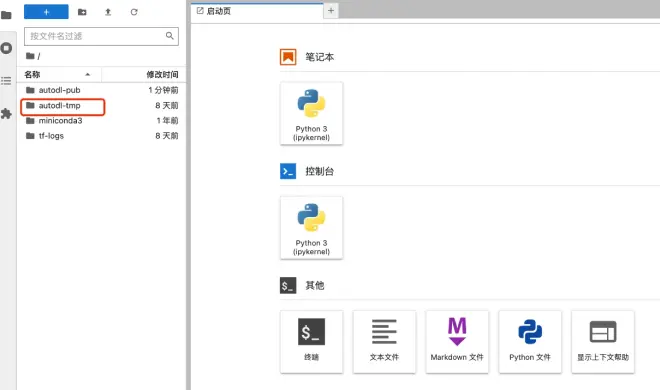Open the file browser sidebar tab

point(6,16)
